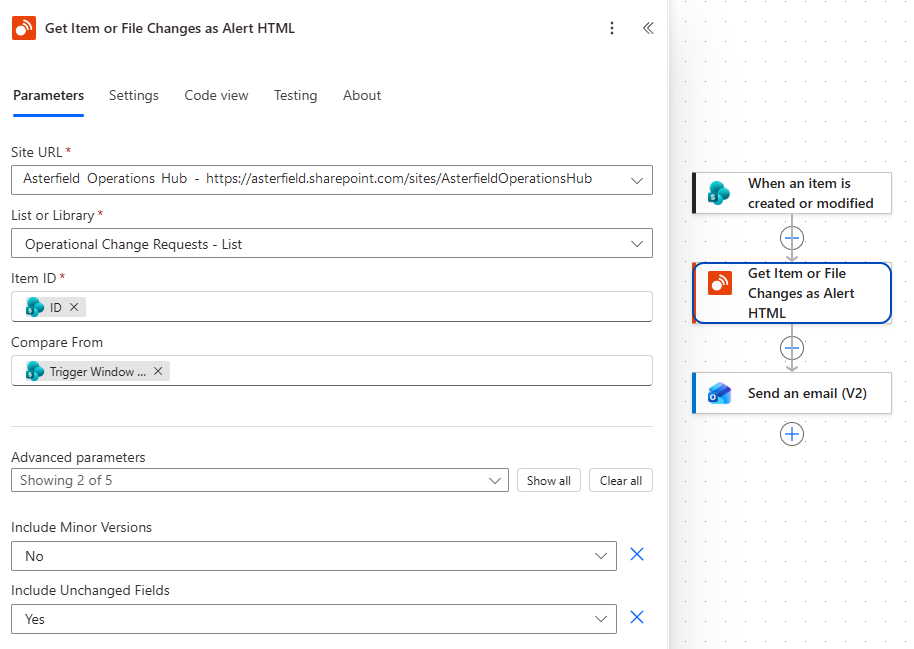This screenshot has width=914, height=649.
Task: Select the Send an email (V2) card
Action: [792, 393]
